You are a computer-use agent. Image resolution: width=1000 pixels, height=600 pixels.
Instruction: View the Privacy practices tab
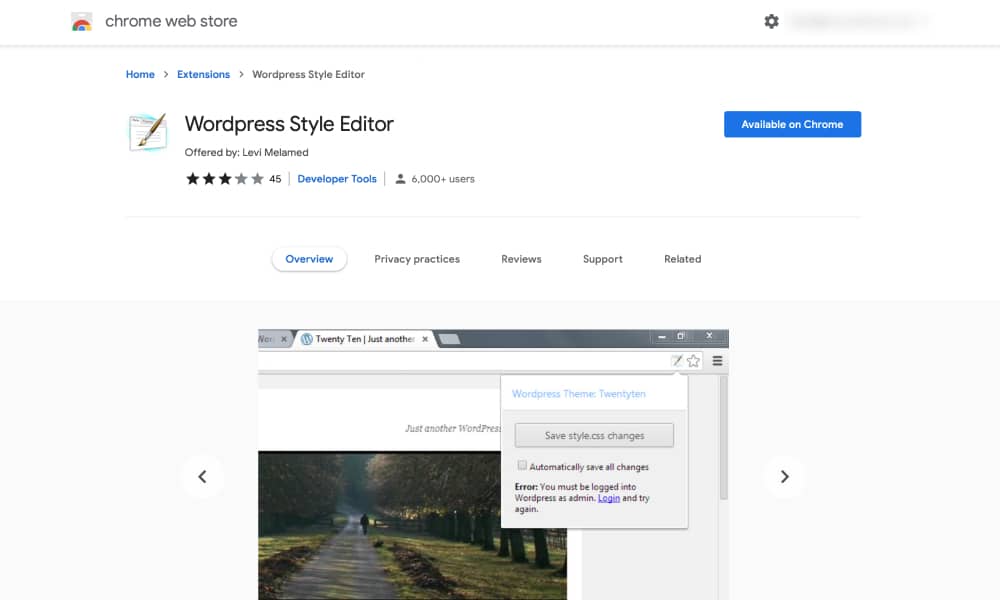[x=417, y=258]
